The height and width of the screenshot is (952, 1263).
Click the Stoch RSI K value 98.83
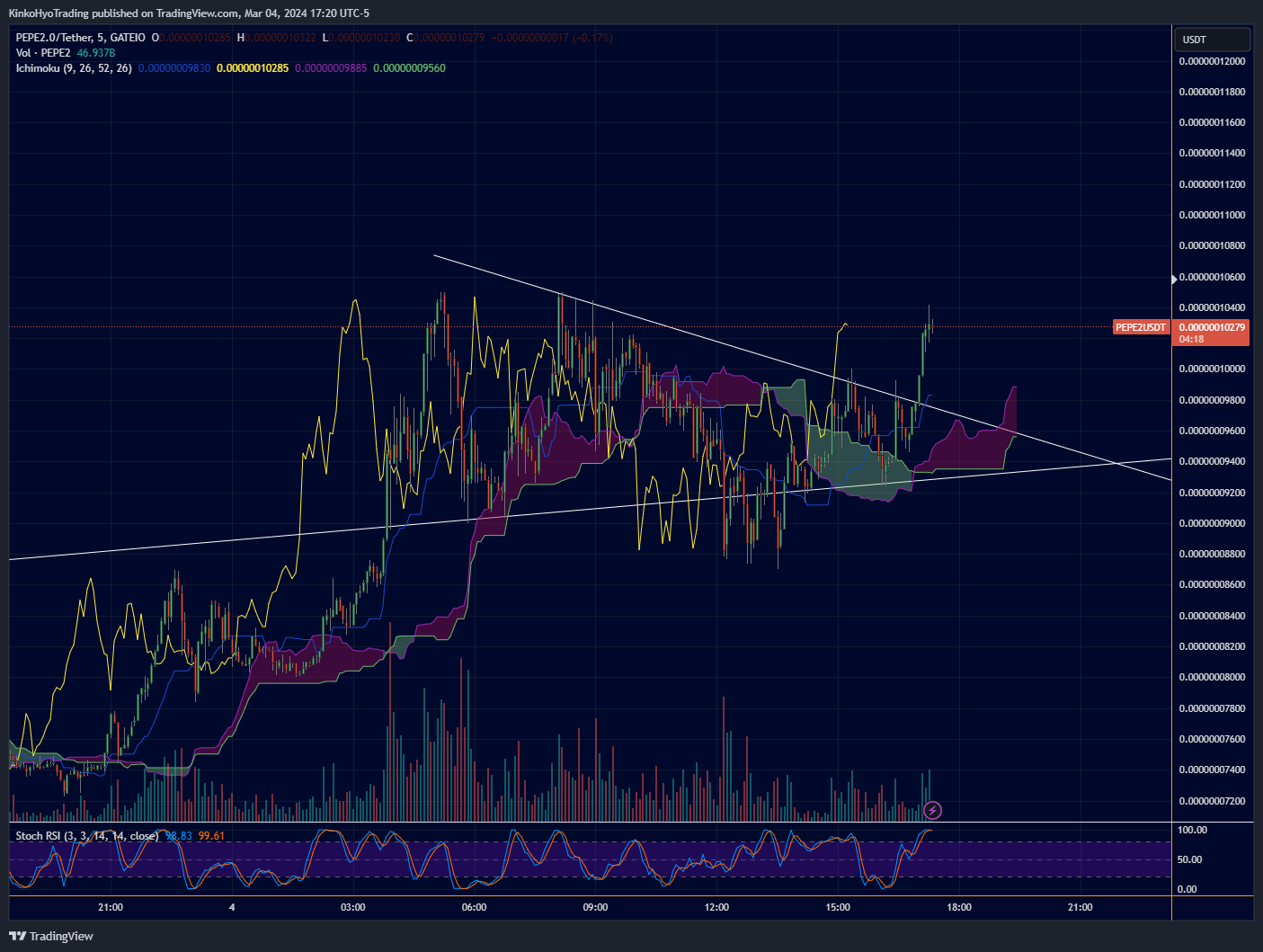(179, 836)
